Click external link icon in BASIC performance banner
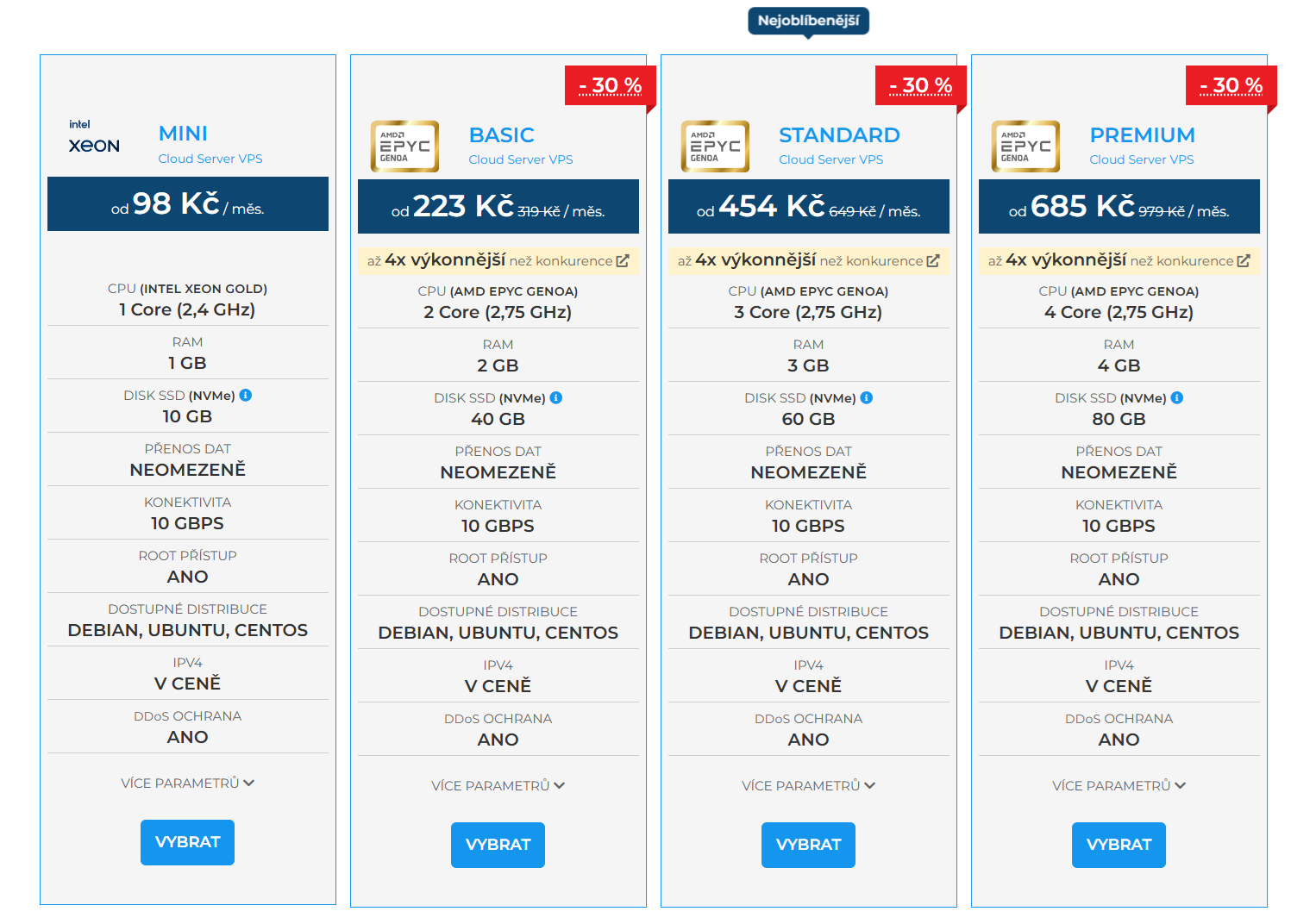 [623, 260]
